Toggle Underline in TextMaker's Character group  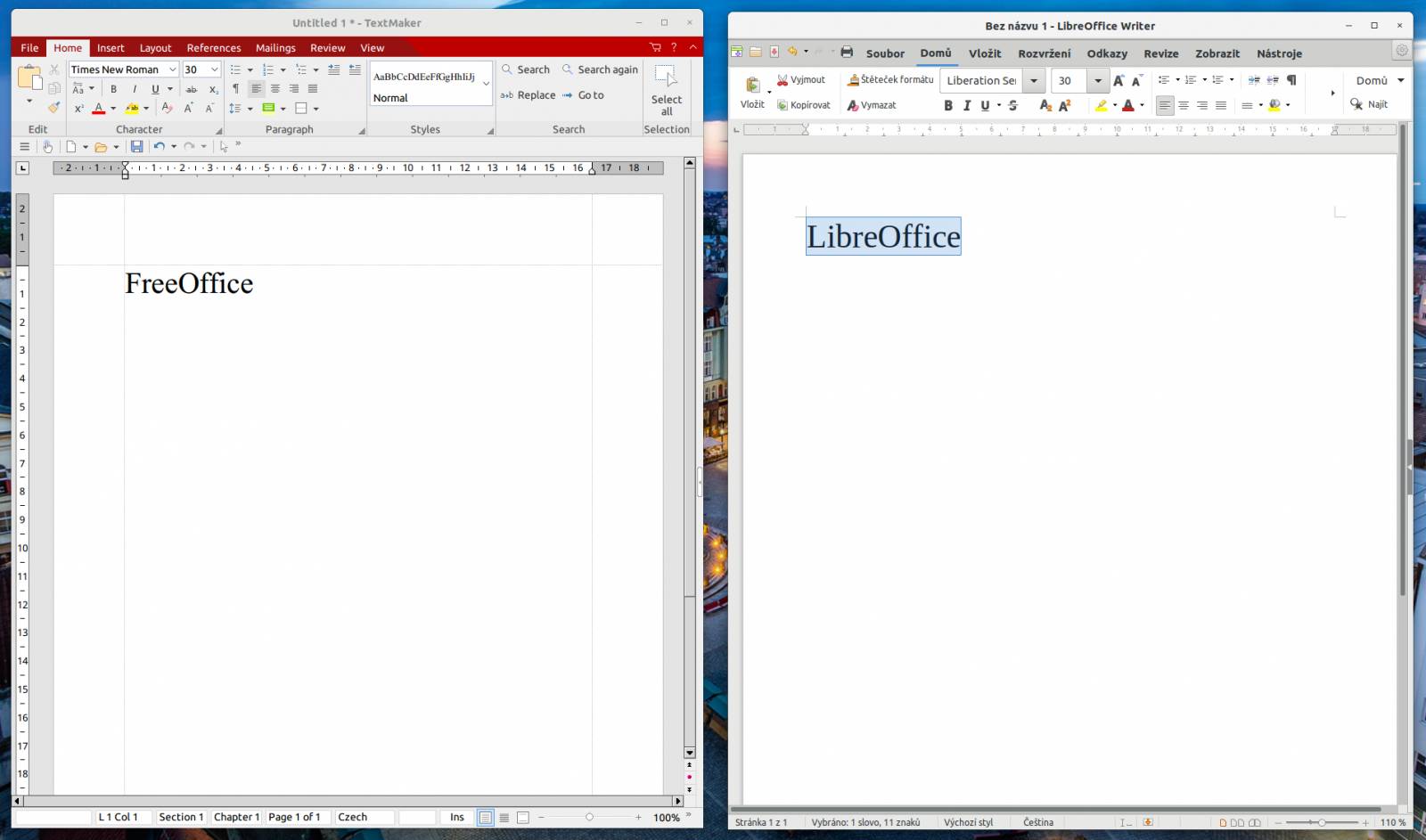pyautogui.click(x=155, y=89)
